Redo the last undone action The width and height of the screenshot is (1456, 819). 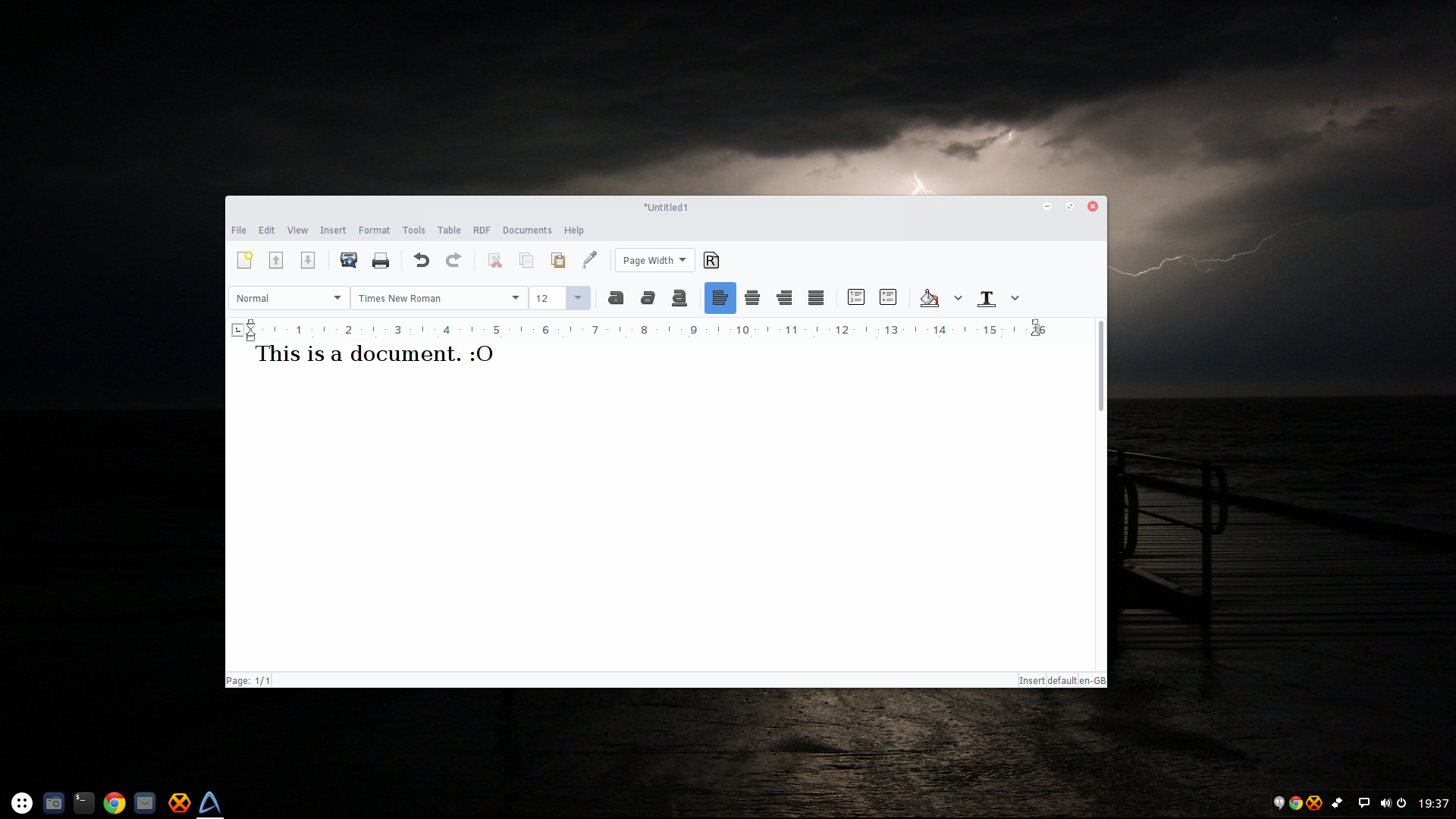point(453,260)
